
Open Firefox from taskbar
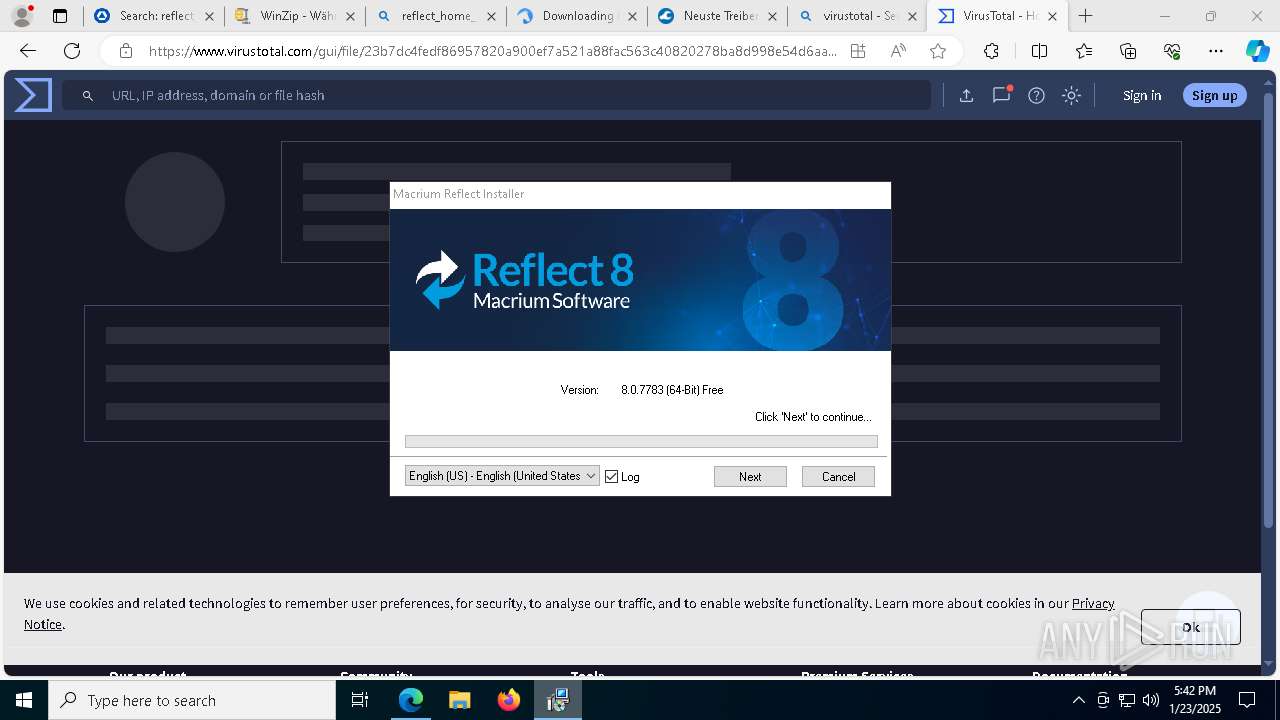pyautogui.click(x=508, y=700)
